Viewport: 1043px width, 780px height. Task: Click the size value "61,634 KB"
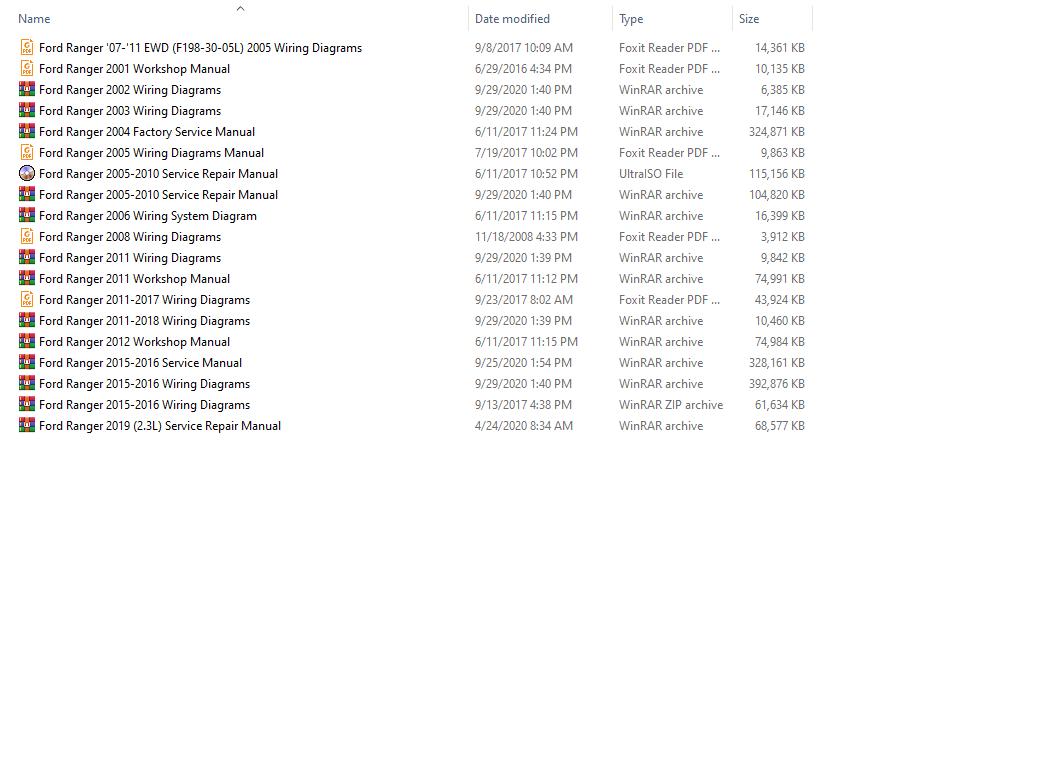tap(780, 404)
